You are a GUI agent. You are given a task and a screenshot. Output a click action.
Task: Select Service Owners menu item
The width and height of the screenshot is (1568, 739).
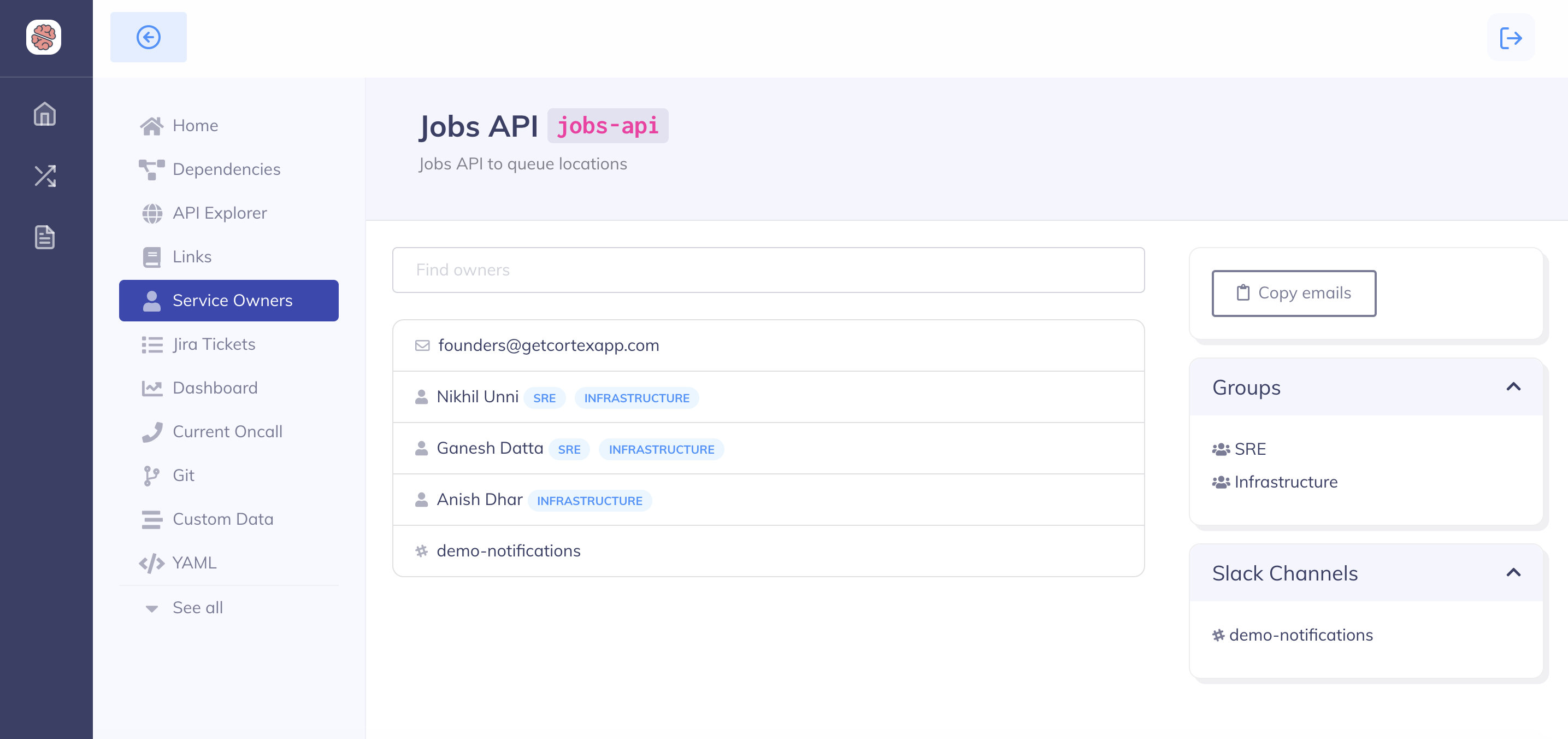coord(229,301)
